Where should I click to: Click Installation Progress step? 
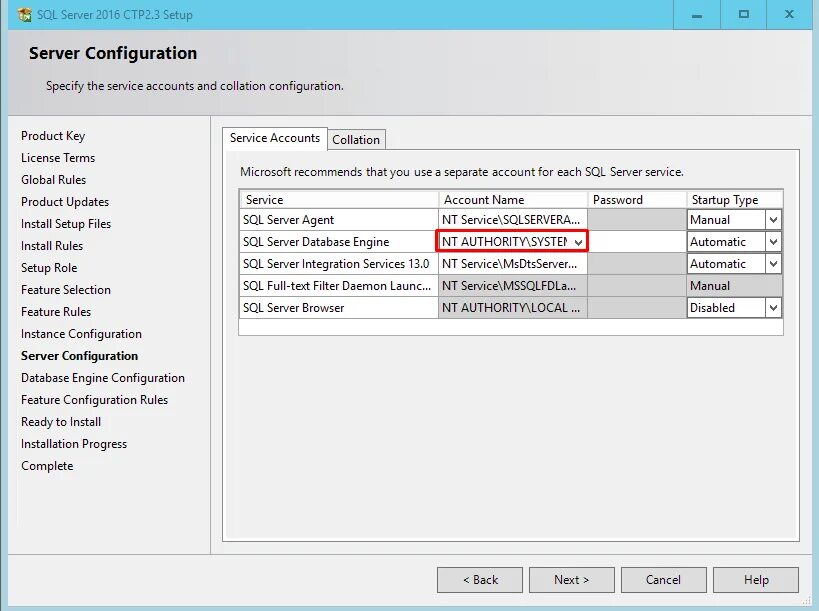pyautogui.click(x=74, y=443)
